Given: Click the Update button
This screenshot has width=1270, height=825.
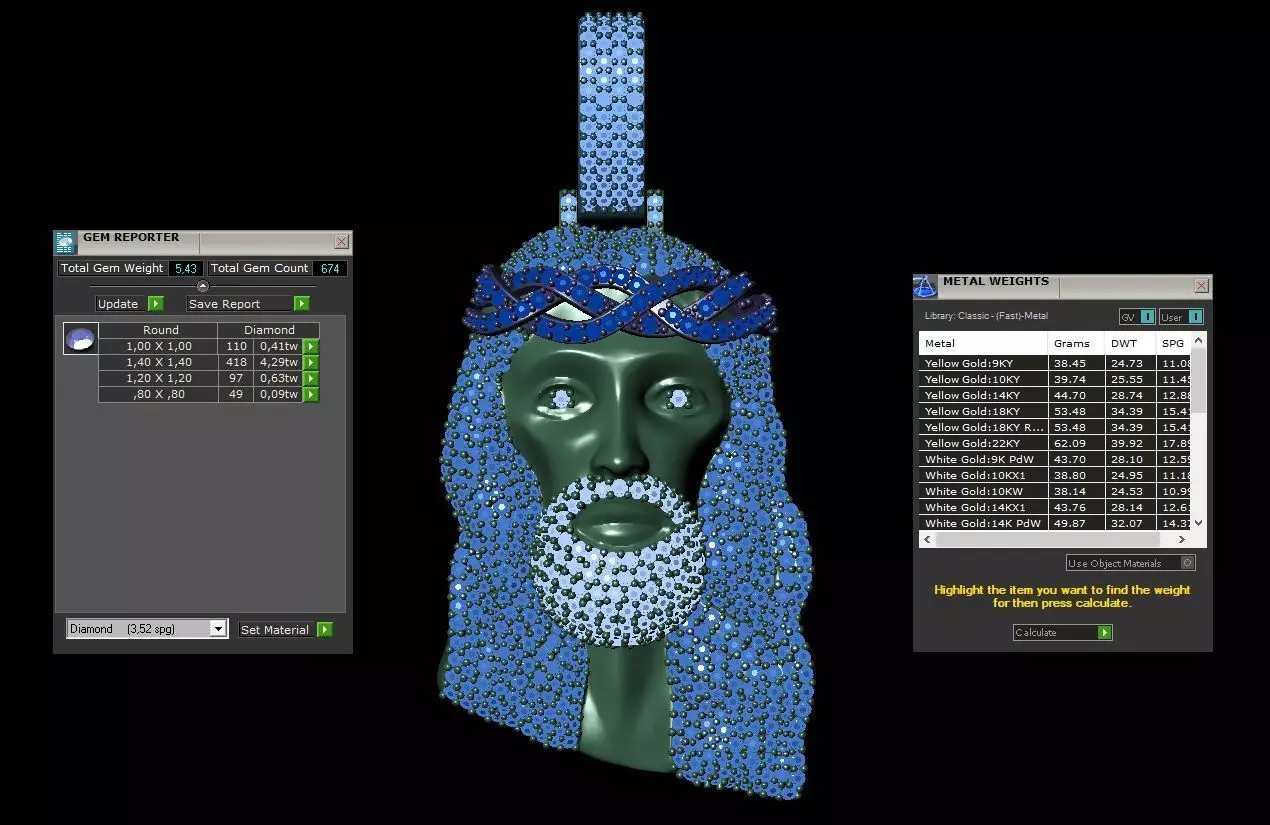Looking at the screenshot, I should point(122,304).
